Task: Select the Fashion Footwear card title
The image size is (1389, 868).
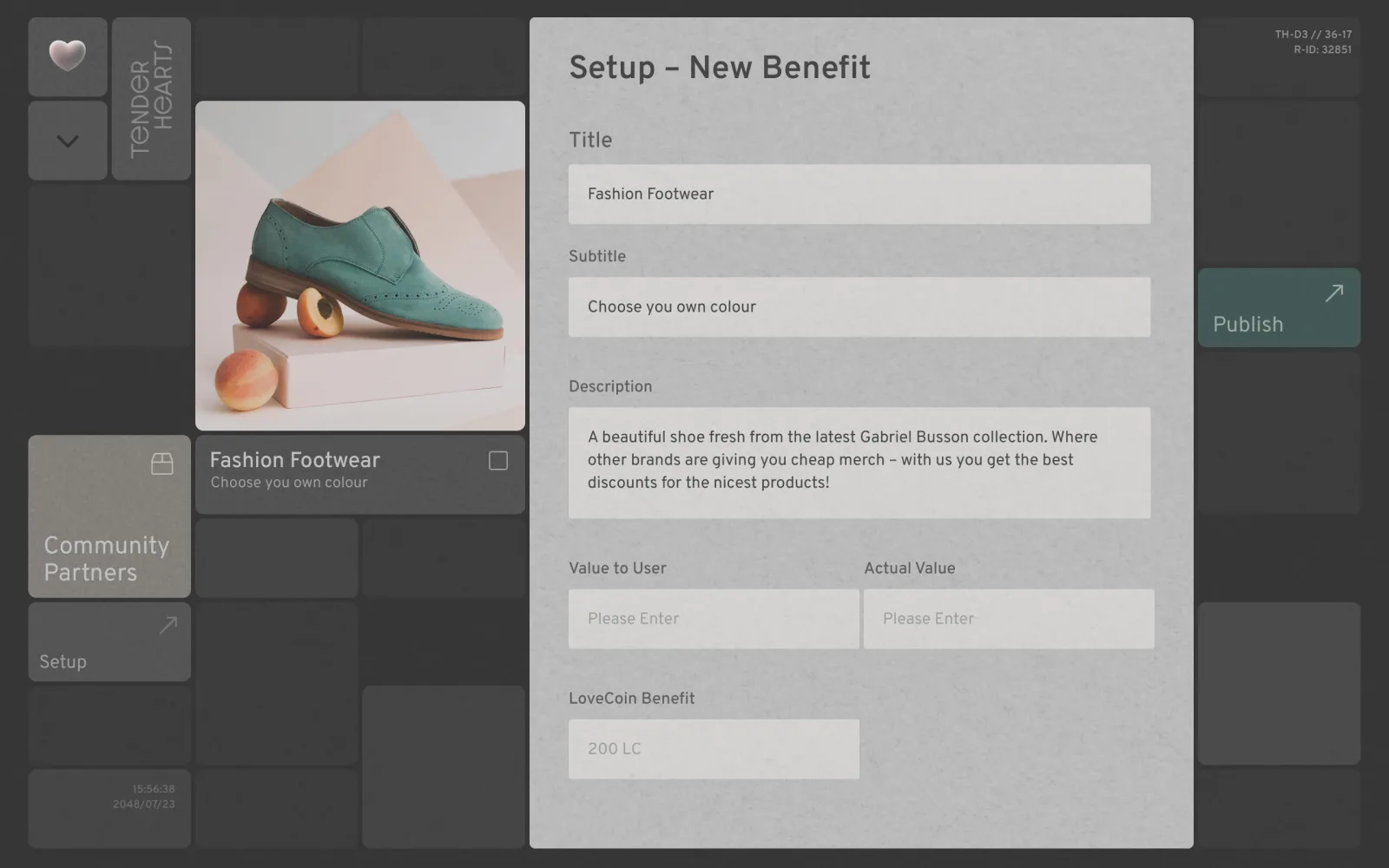Action: 294,460
